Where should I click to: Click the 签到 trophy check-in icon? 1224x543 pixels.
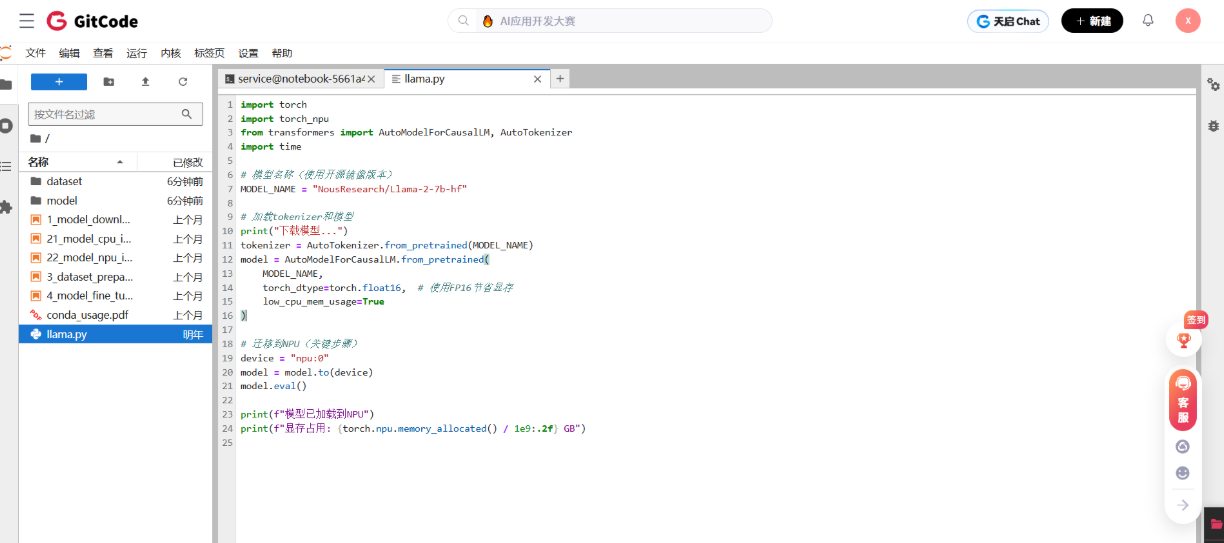tap(1184, 339)
